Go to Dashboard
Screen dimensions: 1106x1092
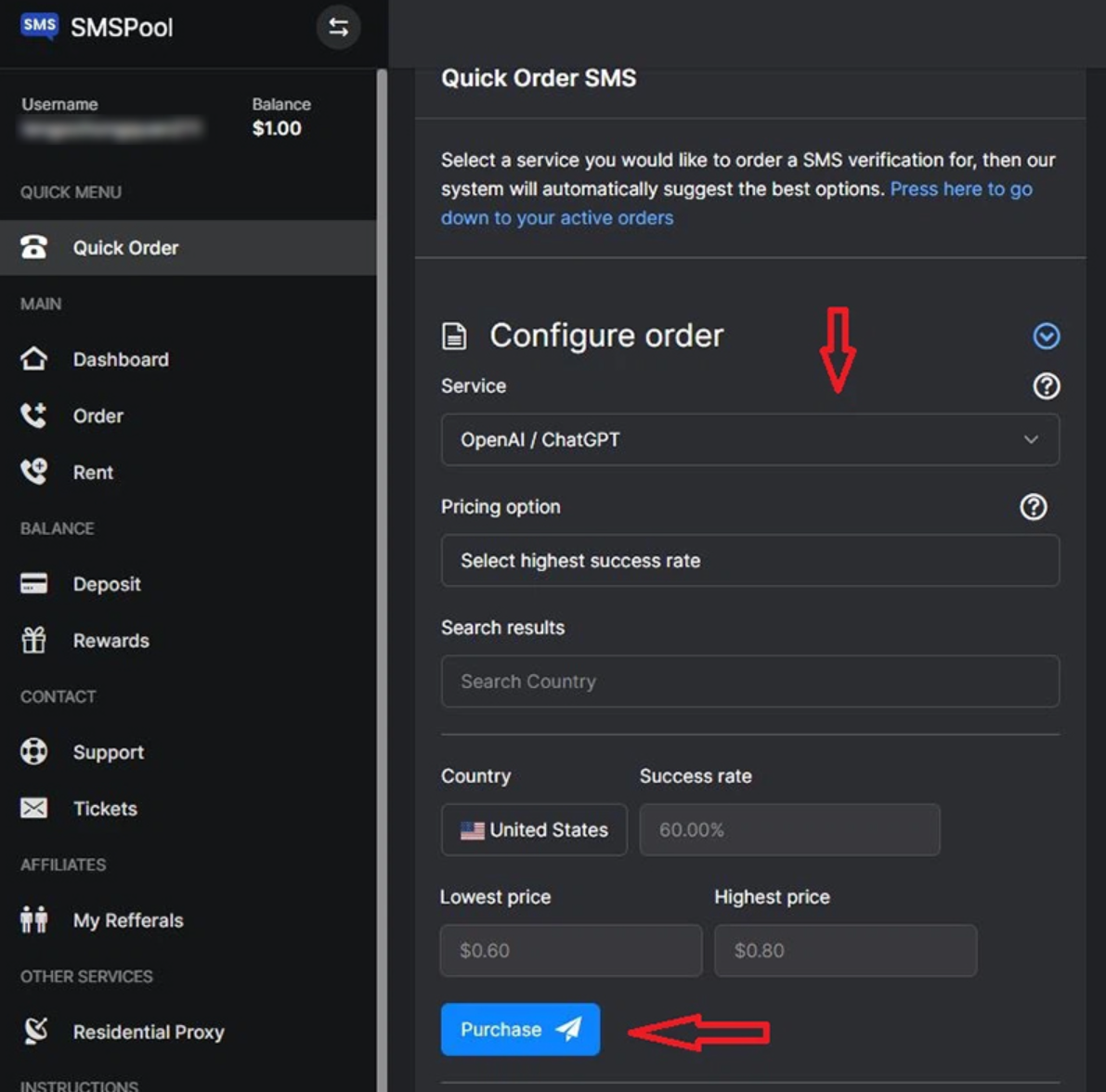point(121,359)
